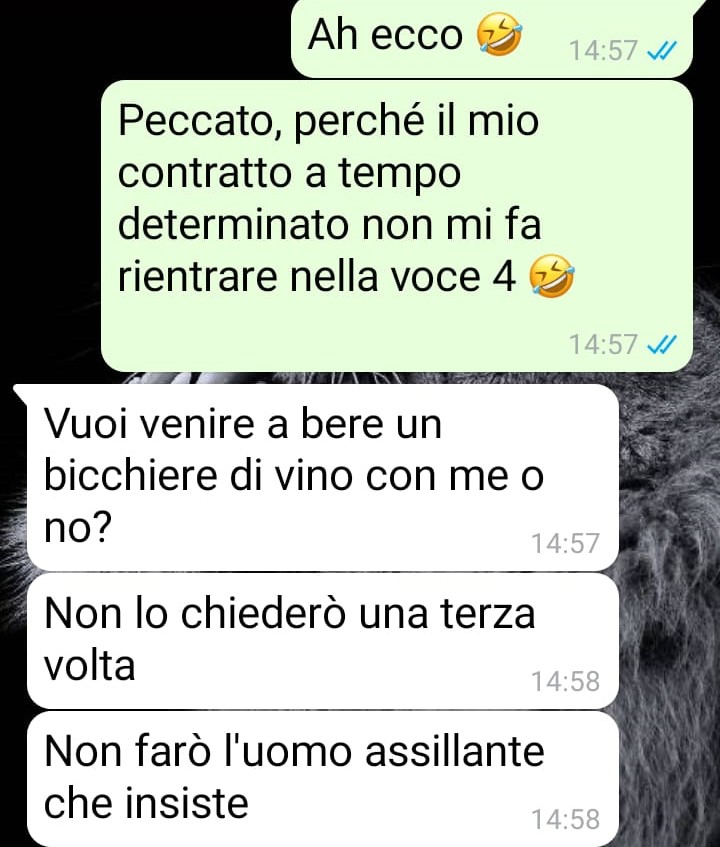720x847 pixels.
Task: Select the 'Non lo chiederò una terza volta' message
Action: click(x=322, y=641)
